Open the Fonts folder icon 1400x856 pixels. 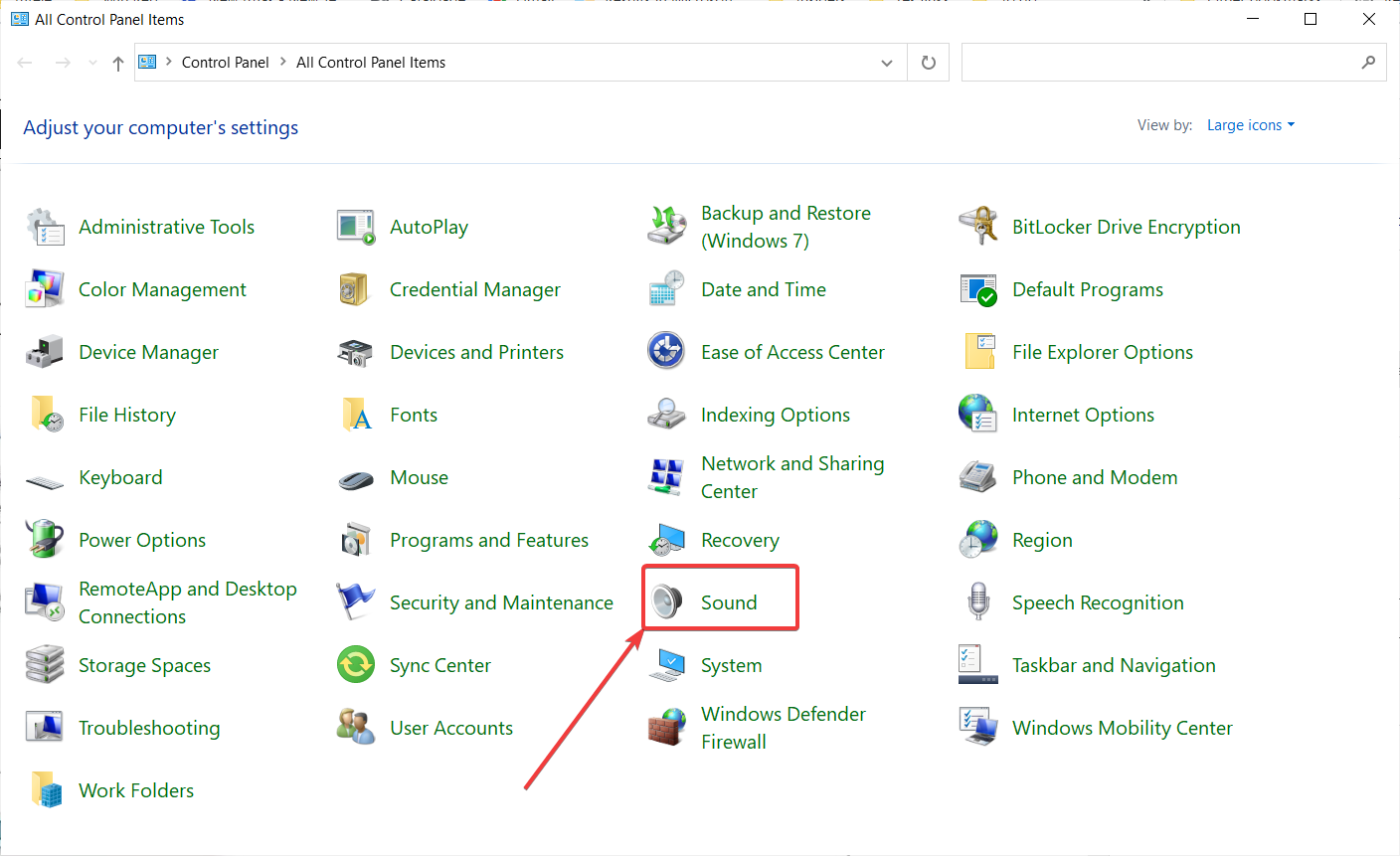(x=356, y=415)
